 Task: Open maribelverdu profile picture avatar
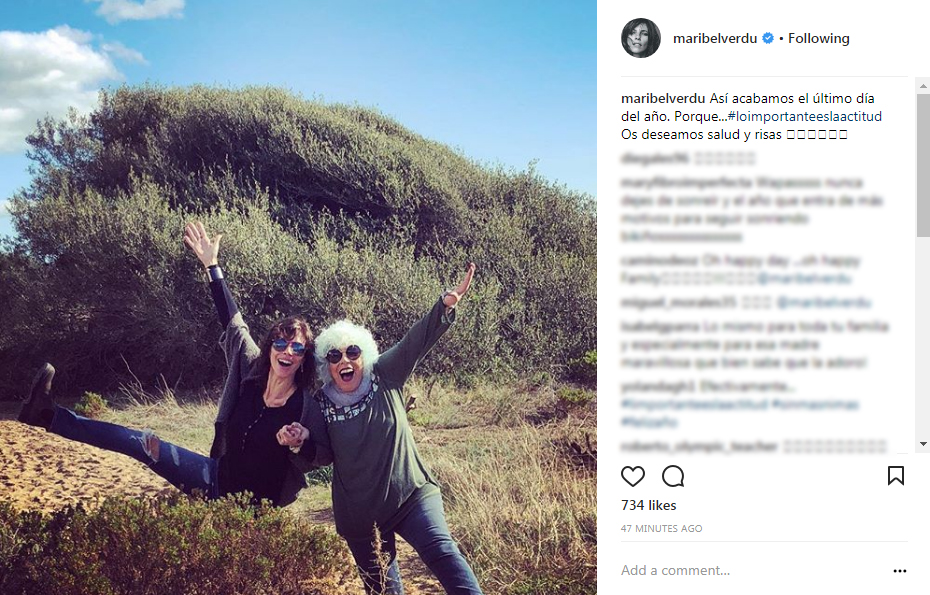pyautogui.click(x=641, y=38)
